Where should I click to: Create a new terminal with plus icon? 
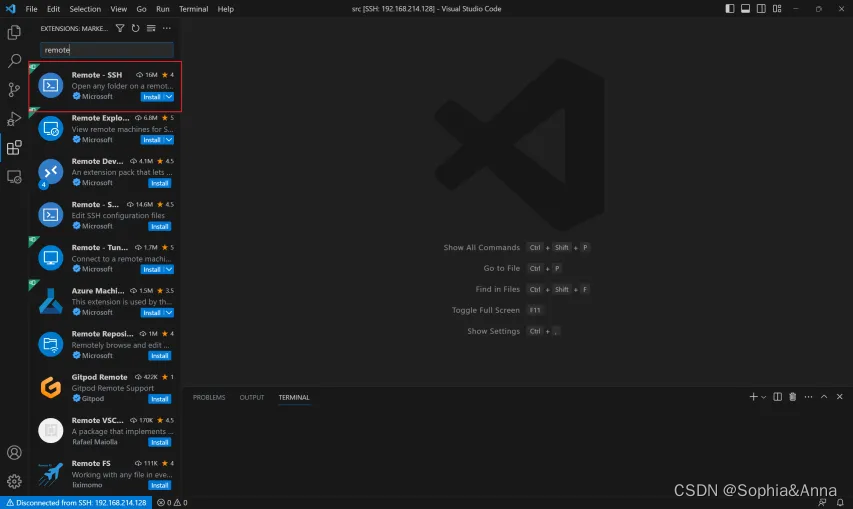click(753, 397)
